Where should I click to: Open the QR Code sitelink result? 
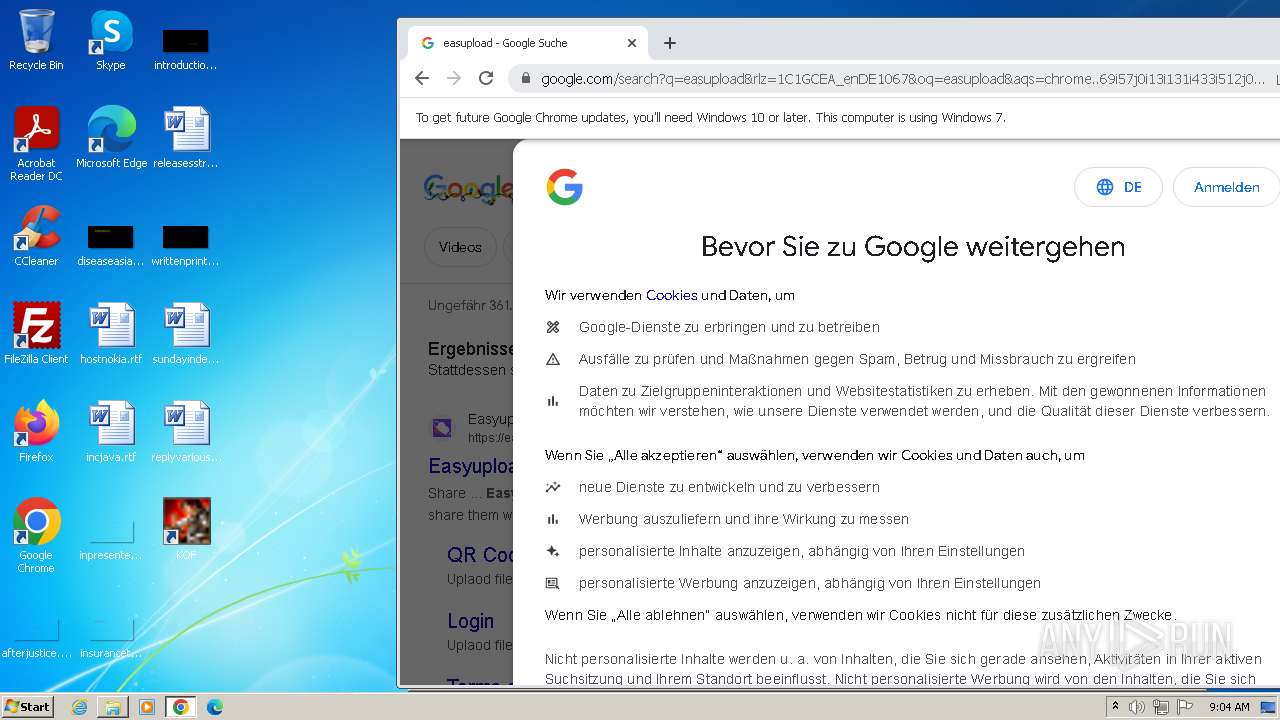480,555
